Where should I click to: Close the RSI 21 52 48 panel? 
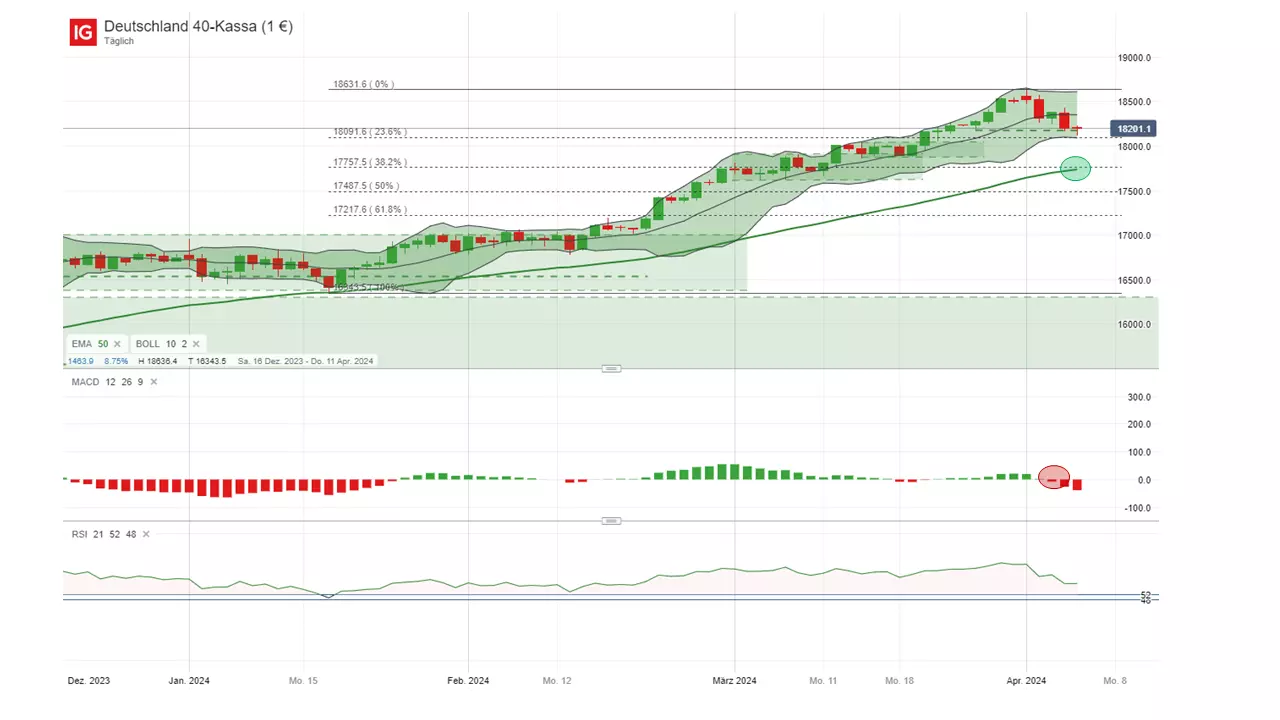[146, 534]
